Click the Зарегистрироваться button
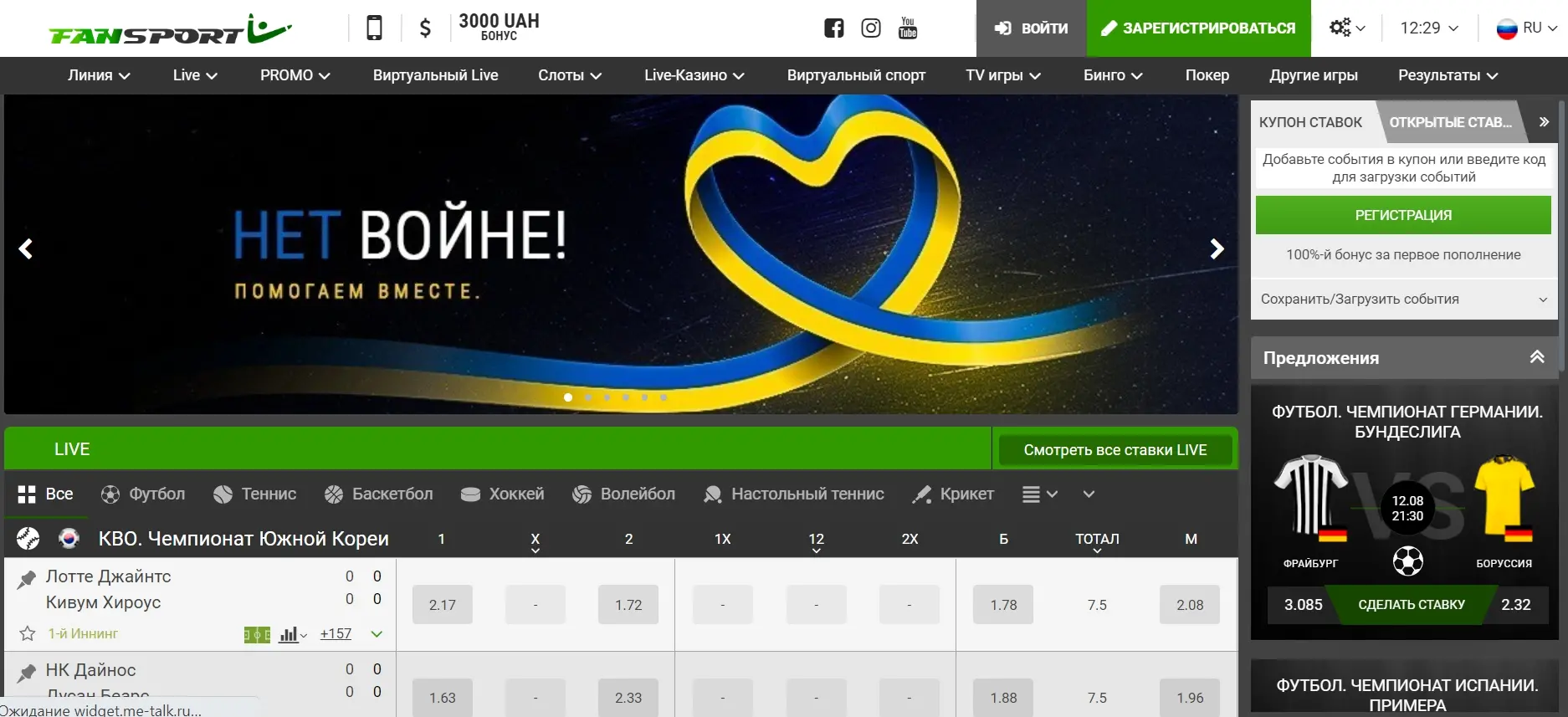 [1198, 28]
